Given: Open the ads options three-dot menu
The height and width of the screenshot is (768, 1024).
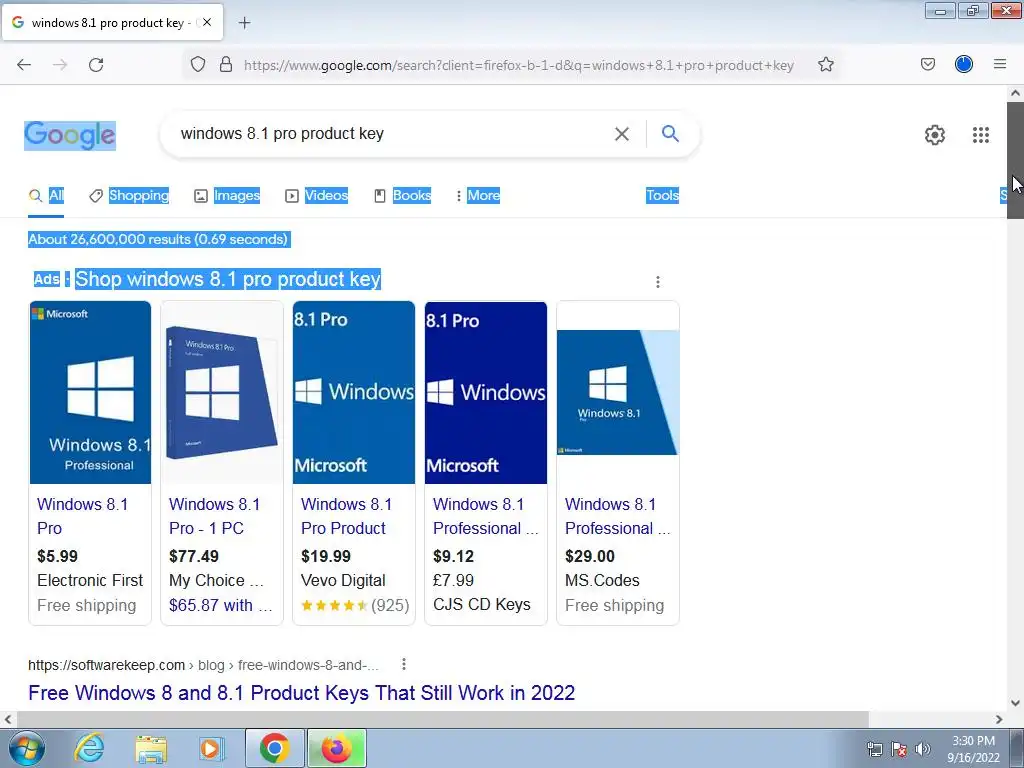Looking at the screenshot, I should point(658,281).
